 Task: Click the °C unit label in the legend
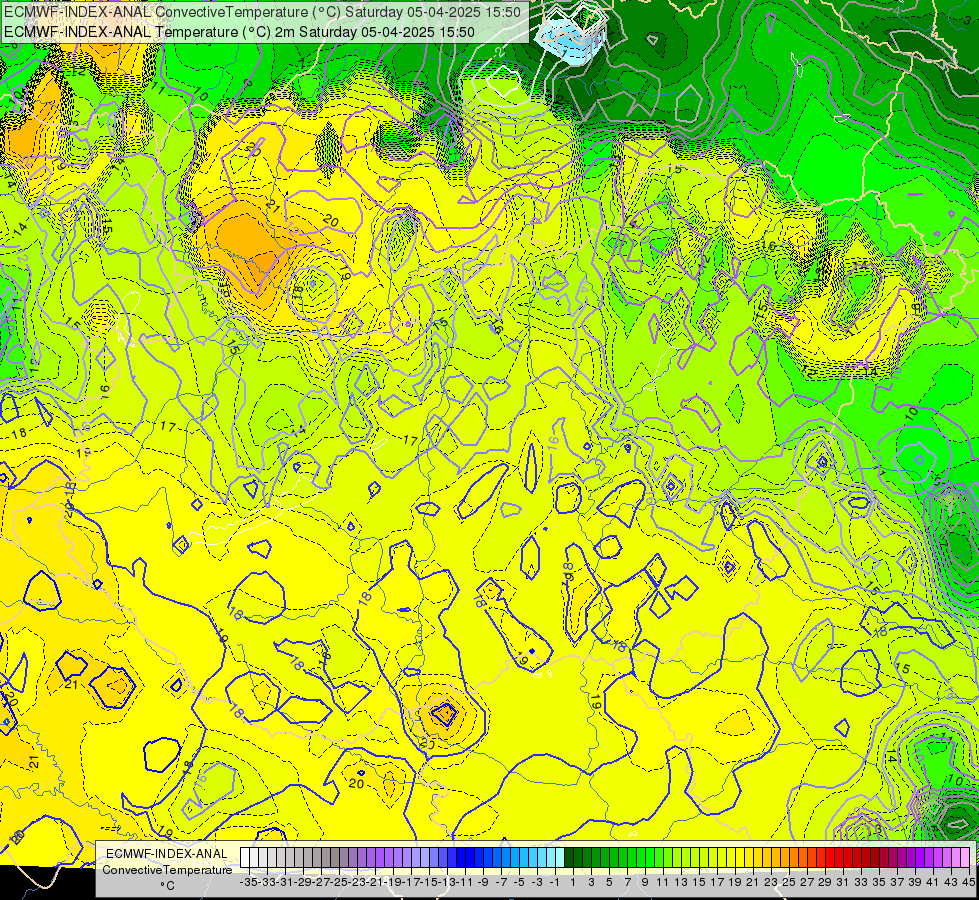point(167,886)
